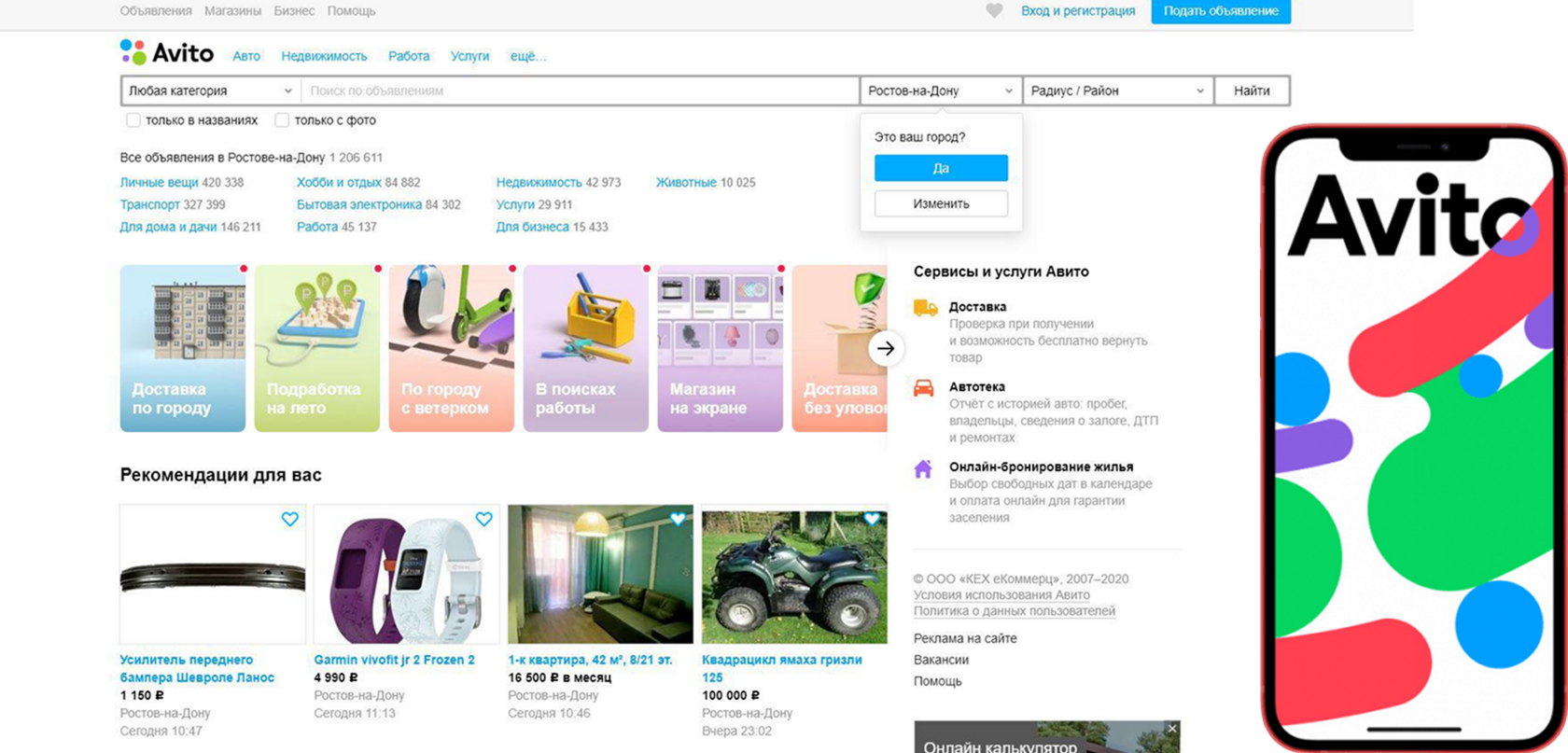Click the carousel next arrow button
This screenshot has height=753, width=1568.
(x=886, y=349)
